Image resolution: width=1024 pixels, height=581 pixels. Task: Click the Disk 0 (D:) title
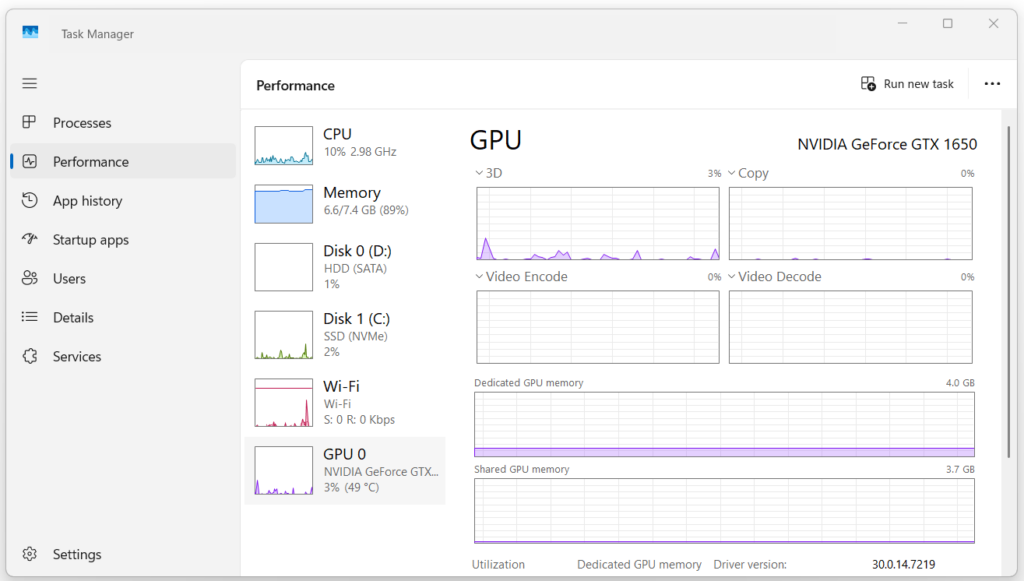tap(357, 251)
